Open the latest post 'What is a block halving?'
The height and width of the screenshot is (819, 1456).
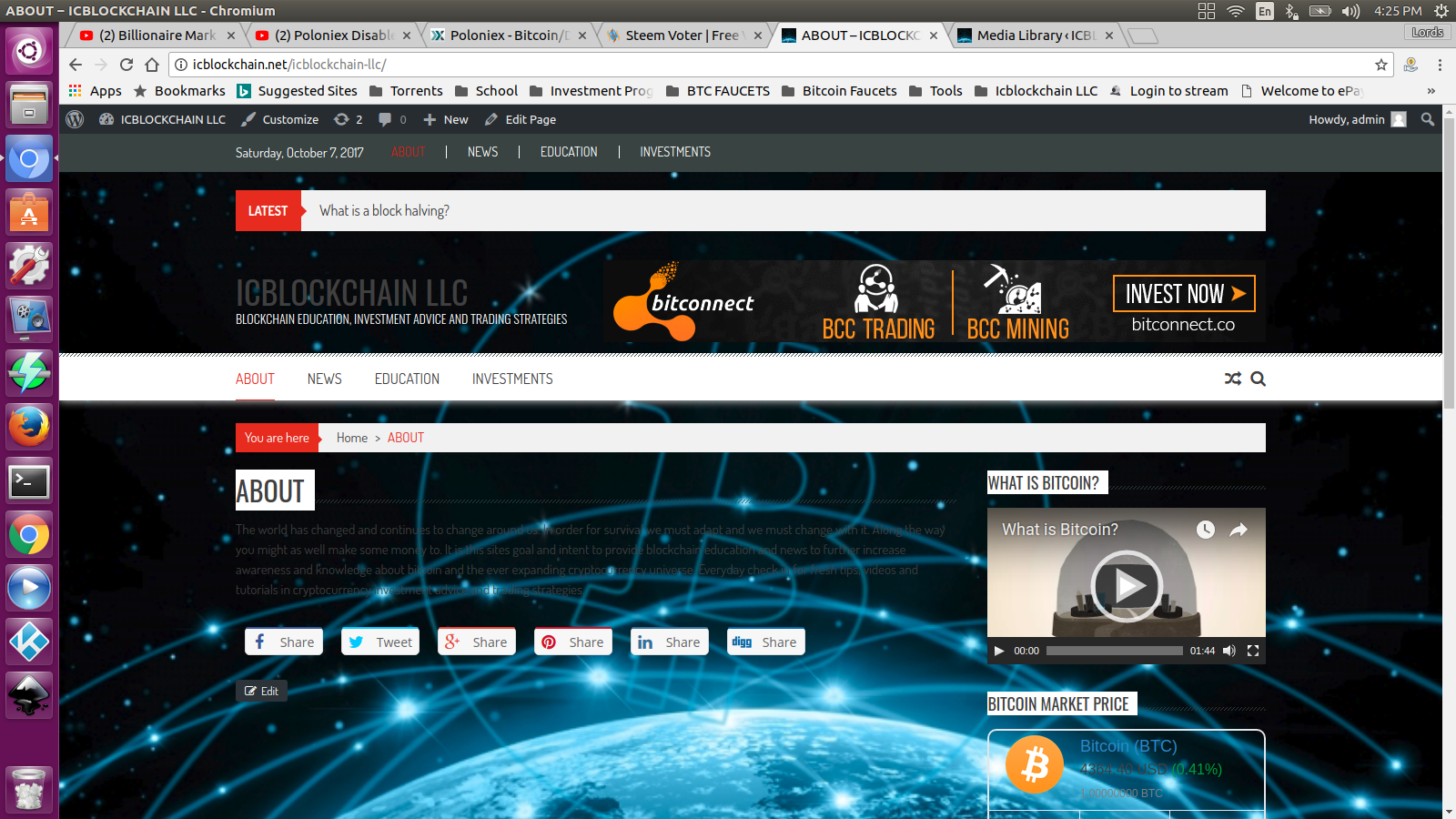click(384, 210)
